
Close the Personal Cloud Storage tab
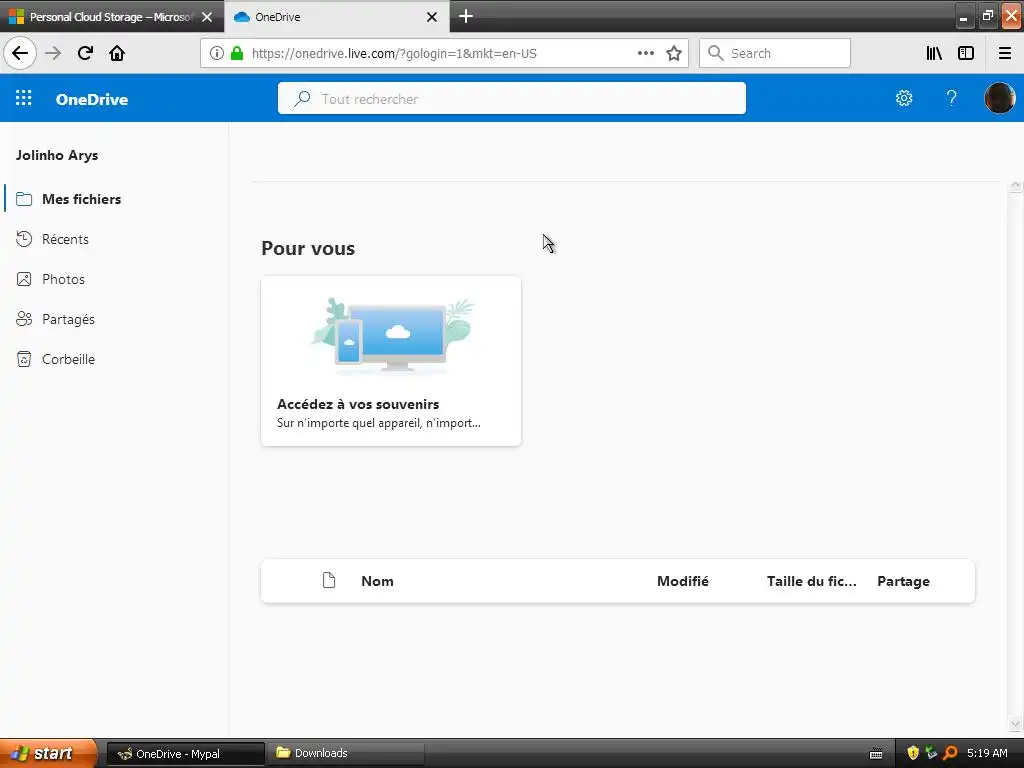point(207,17)
